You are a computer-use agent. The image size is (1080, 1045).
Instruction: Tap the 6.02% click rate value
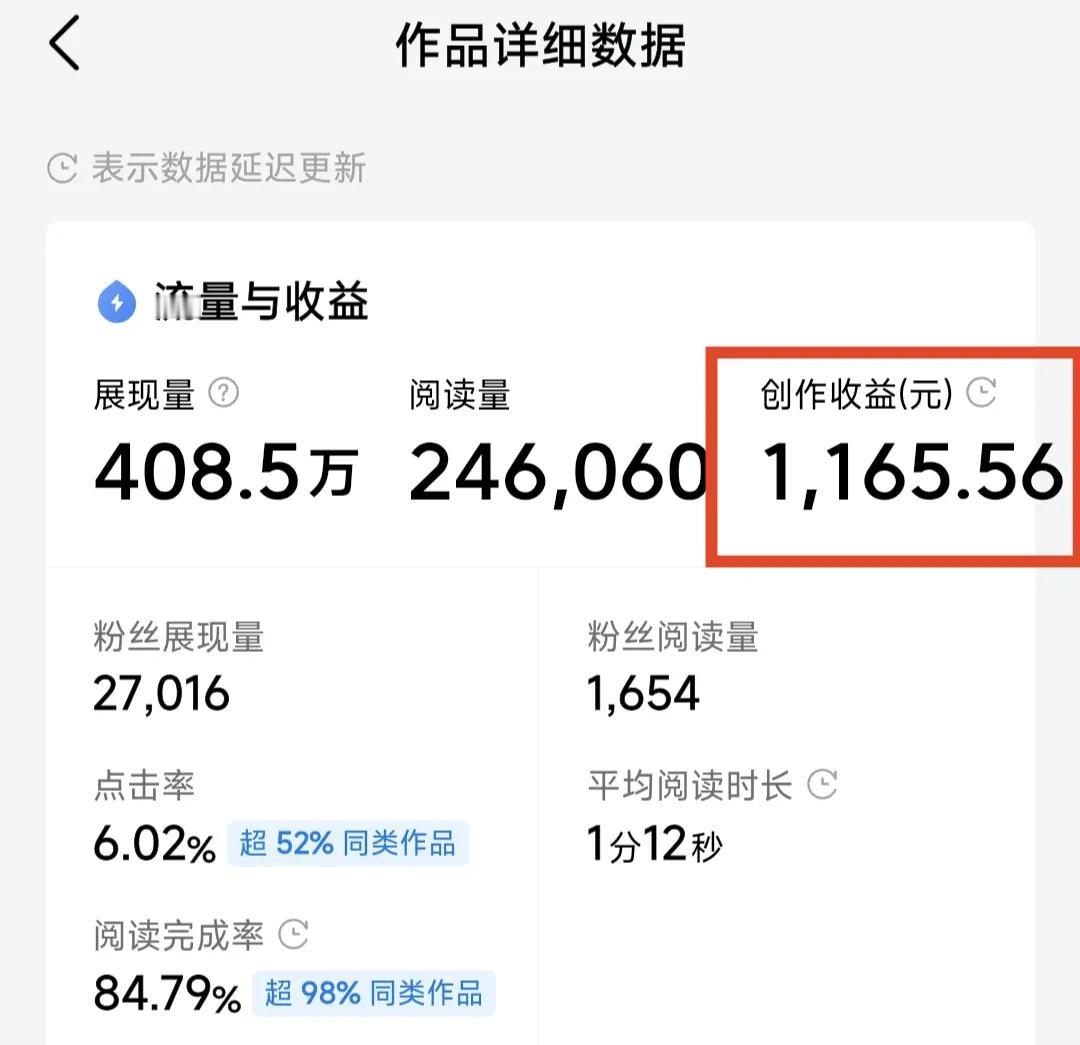(x=155, y=843)
